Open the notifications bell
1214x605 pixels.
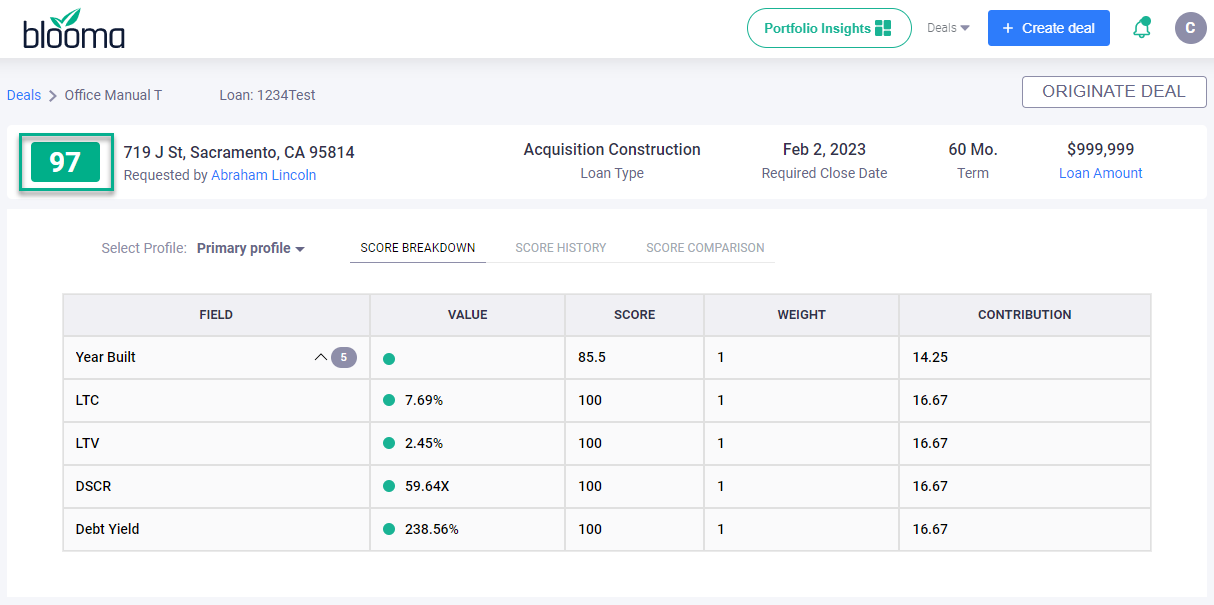(1141, 28)
